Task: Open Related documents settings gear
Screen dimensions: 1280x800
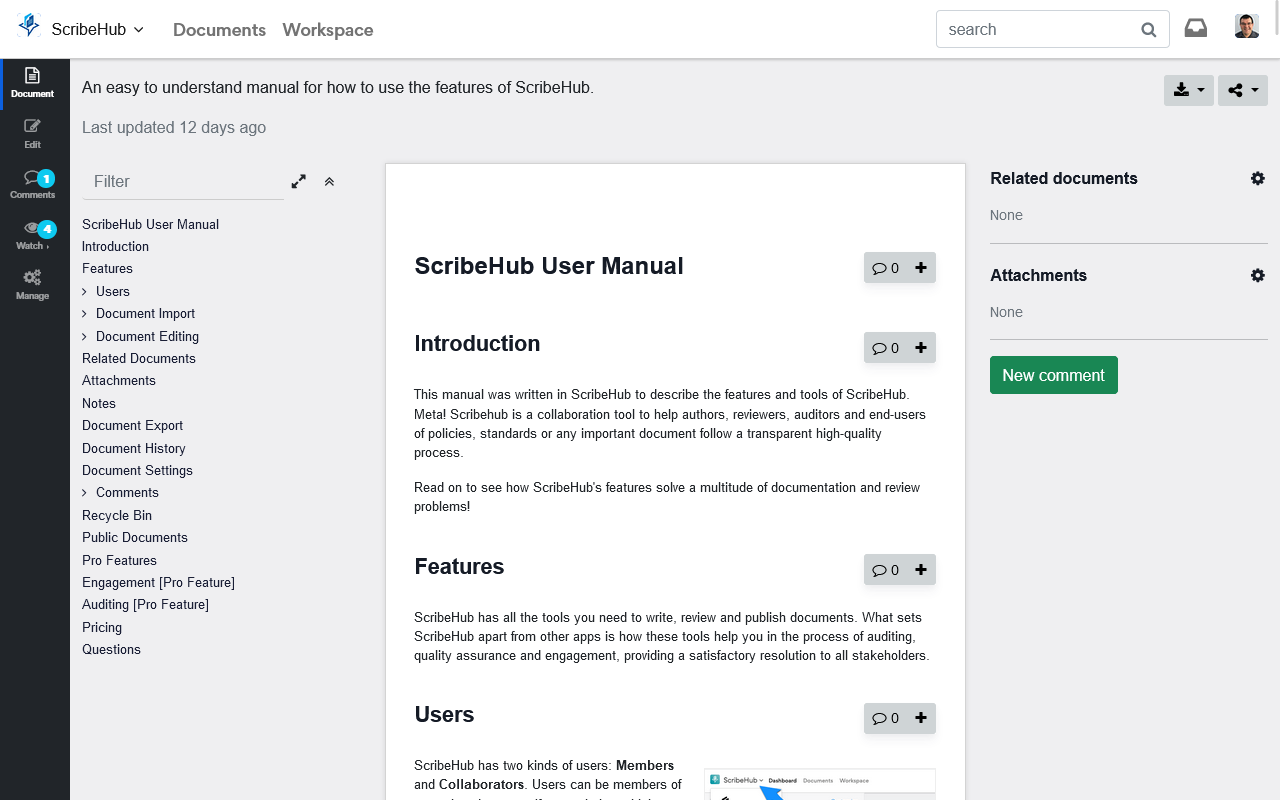Action: [x=1258, y=178]
